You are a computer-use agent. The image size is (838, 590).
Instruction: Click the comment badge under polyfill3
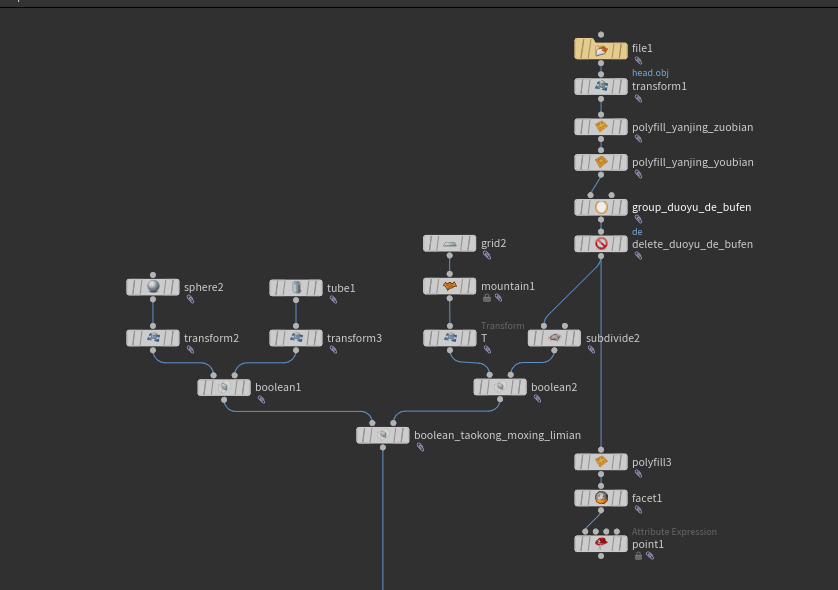pos(638,474)
